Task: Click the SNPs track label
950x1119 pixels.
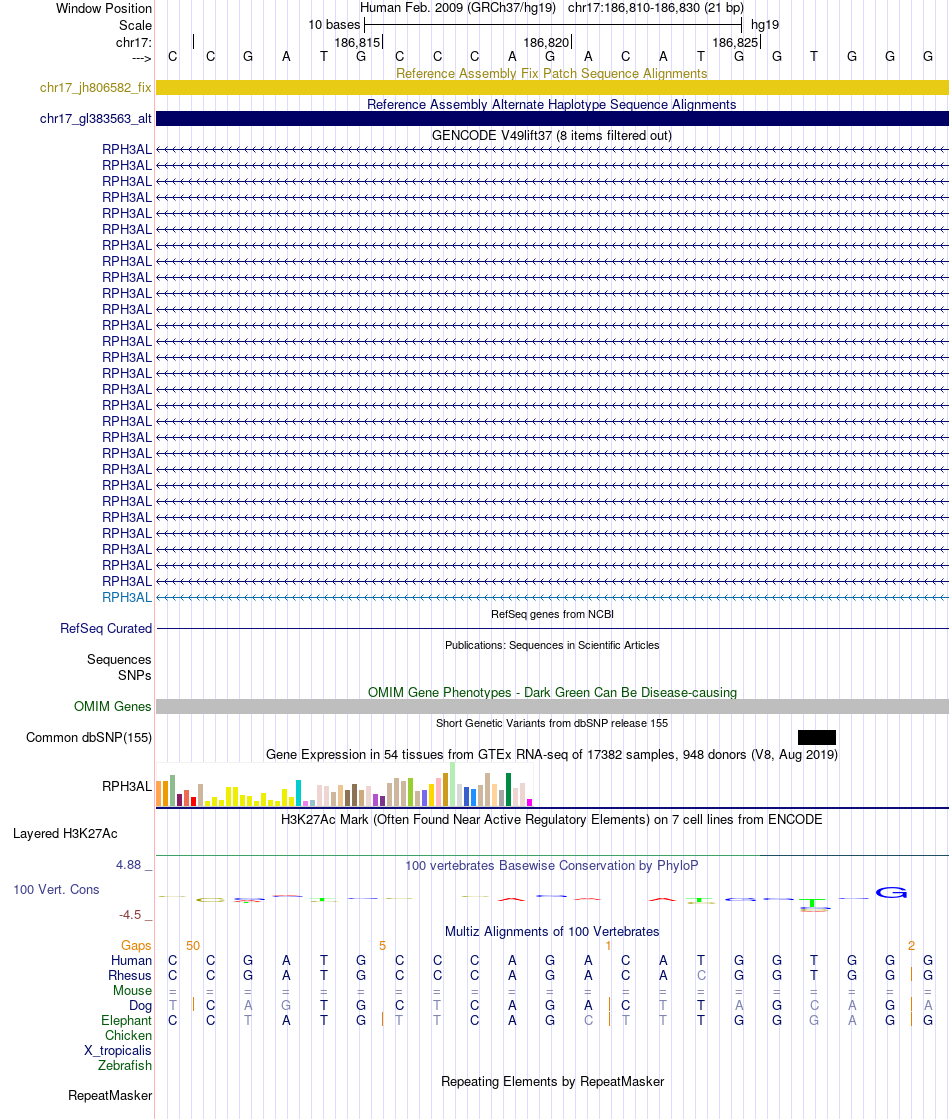Action: (135, 675)
